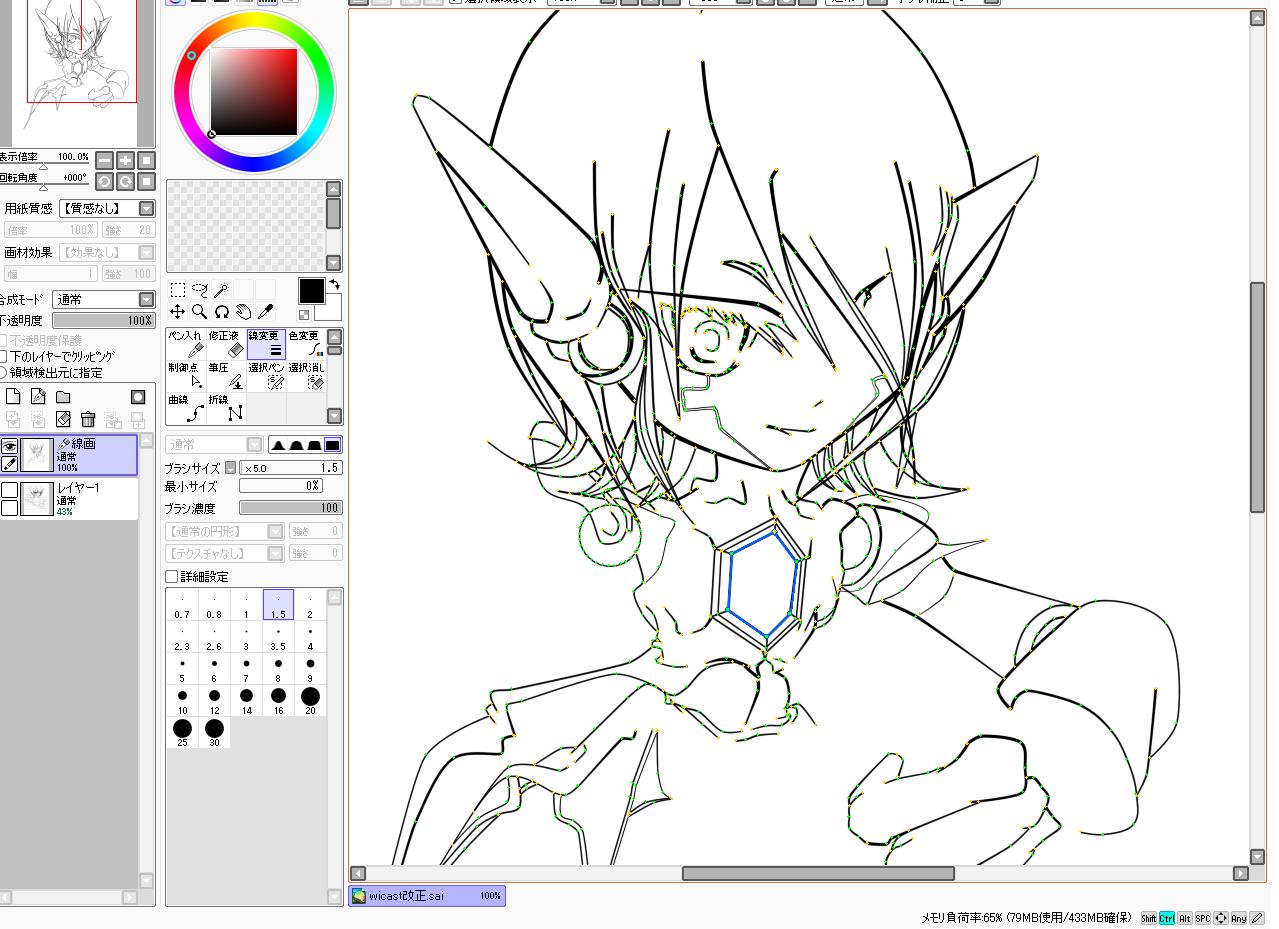Select flat brush edge shape
The height and width of the screenshot is (929, 1279).
click(x=333, y=445)
